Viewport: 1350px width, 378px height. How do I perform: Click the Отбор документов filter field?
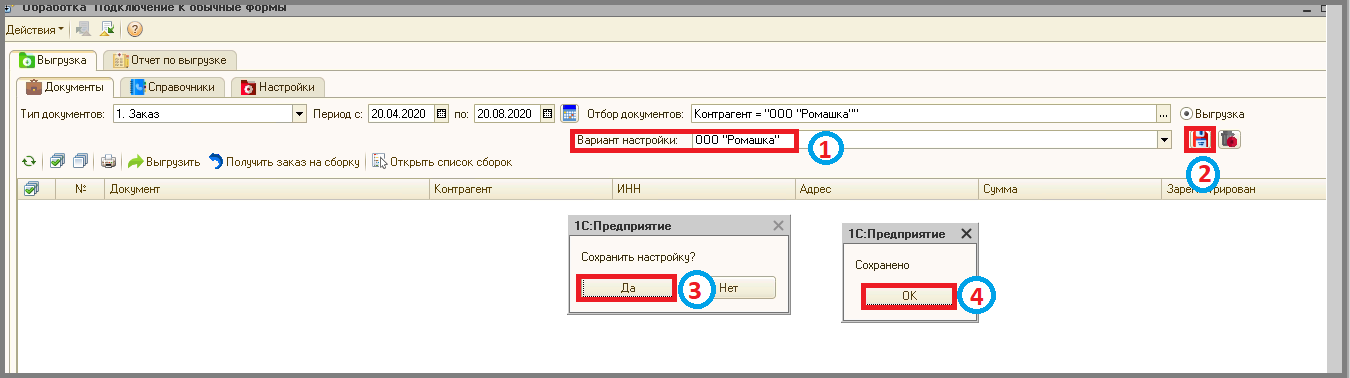click(x=923, y=113)
